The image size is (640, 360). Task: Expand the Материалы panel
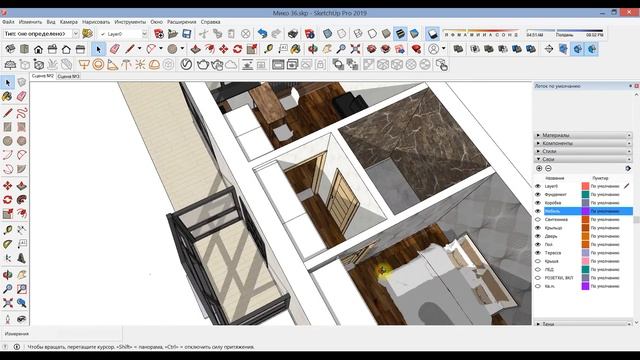point(583,135)
